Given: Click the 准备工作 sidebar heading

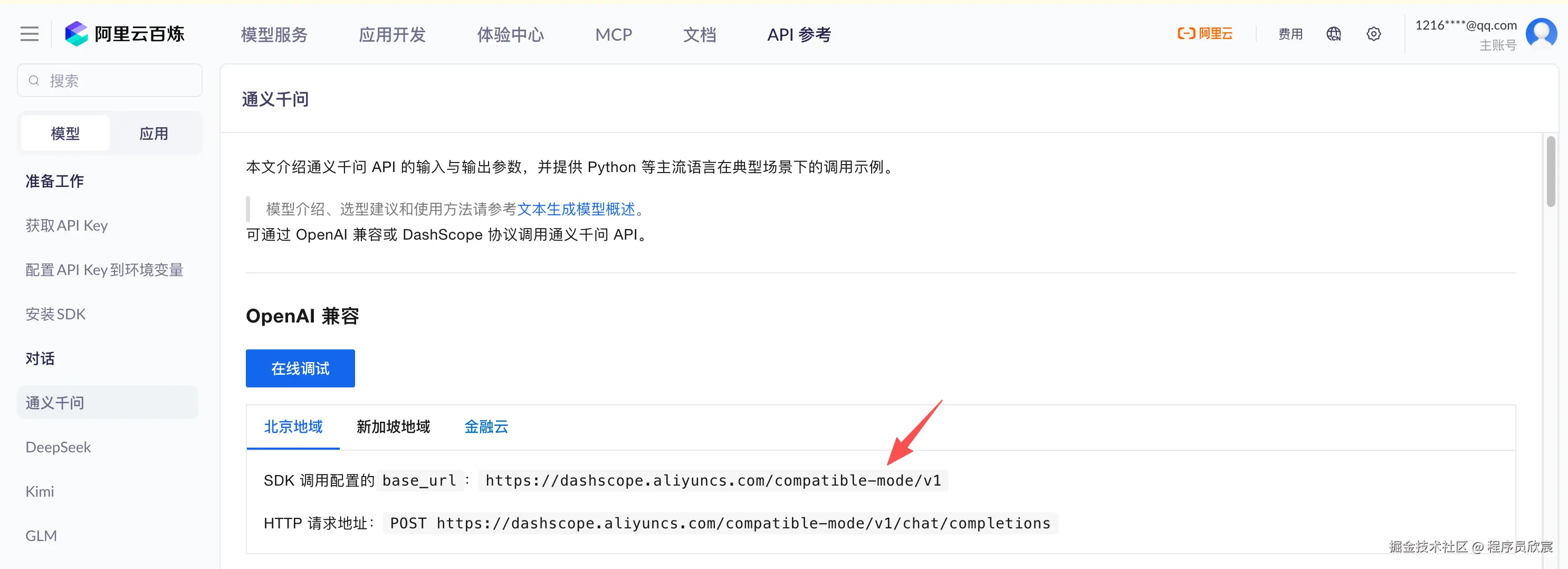Looking at the screenshot, I should [55, 181].
